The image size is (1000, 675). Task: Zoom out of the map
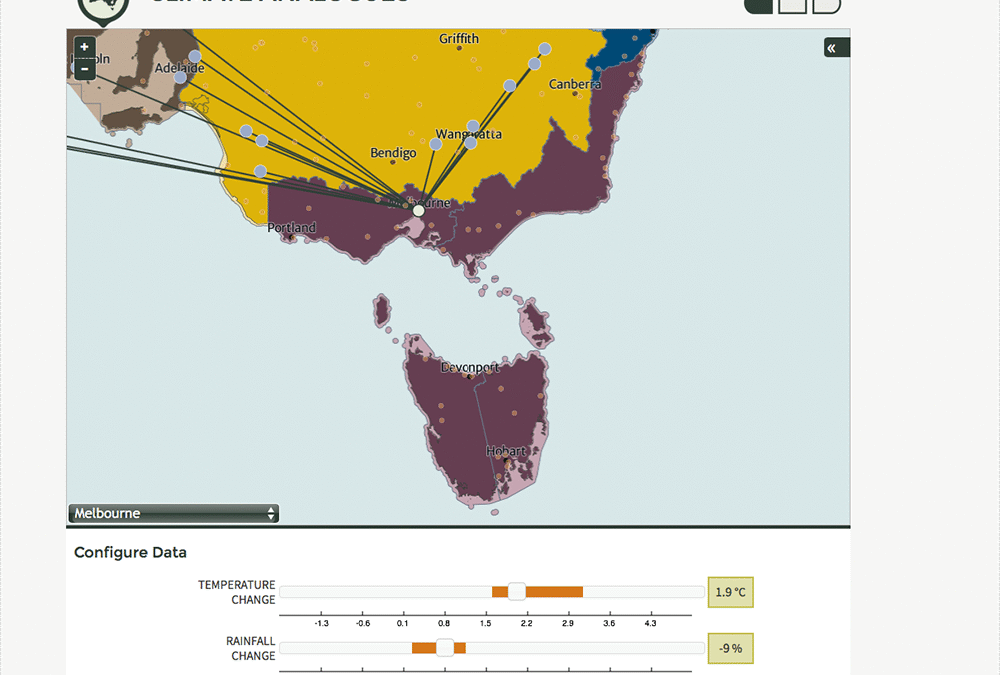(x=85, y=69)
